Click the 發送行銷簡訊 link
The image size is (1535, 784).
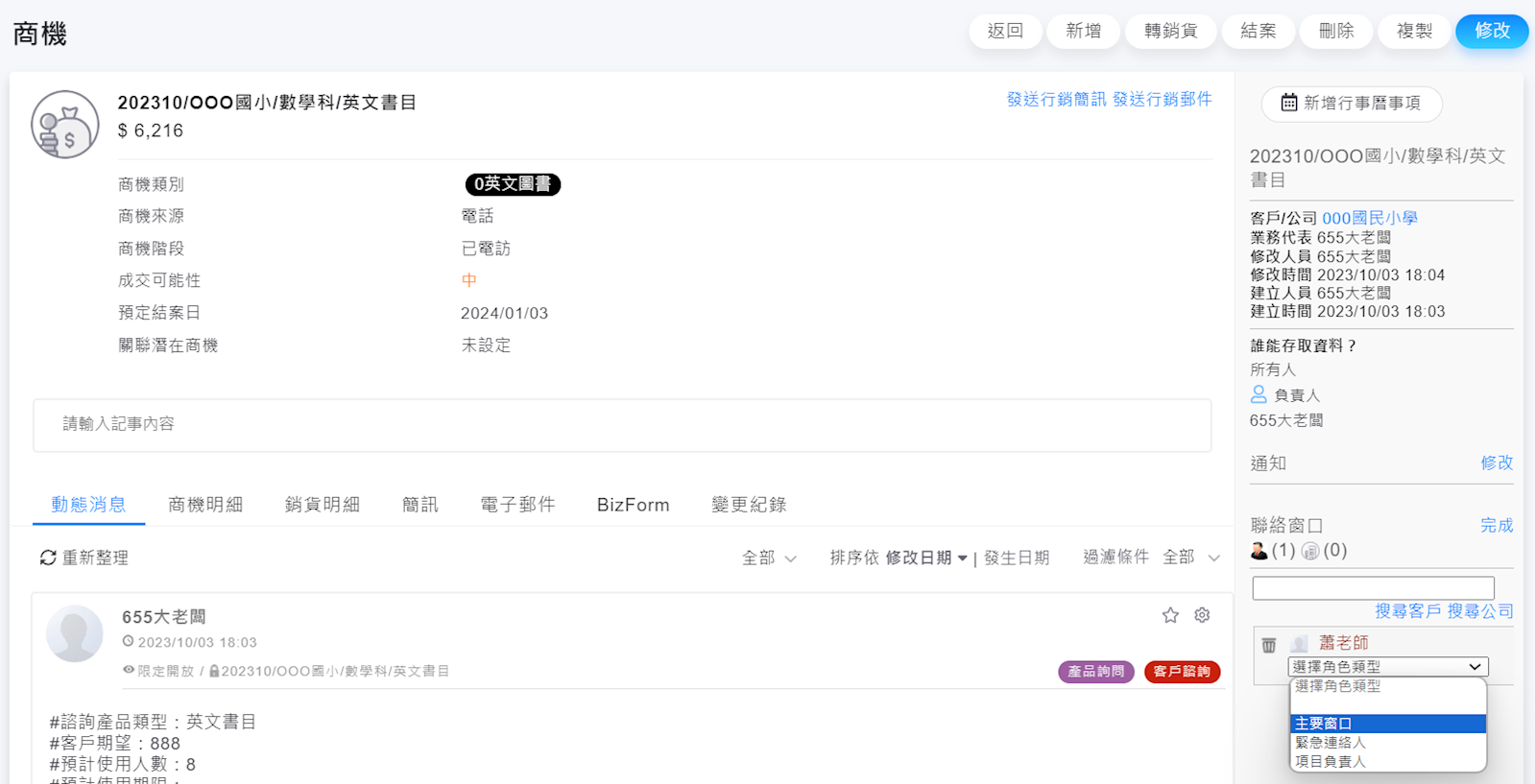1055,99
